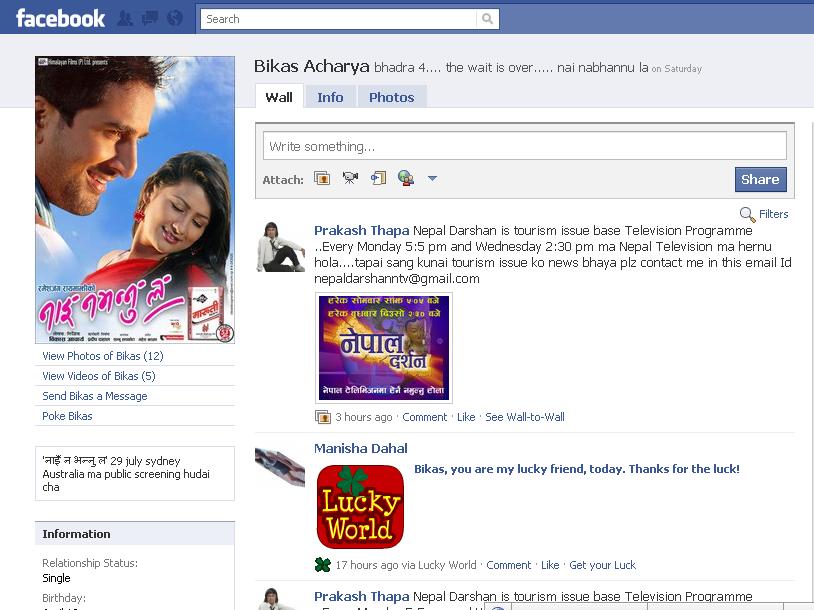Click the Facebook logo
Viewport: 814px width, 610px height.
coord(60,19)
